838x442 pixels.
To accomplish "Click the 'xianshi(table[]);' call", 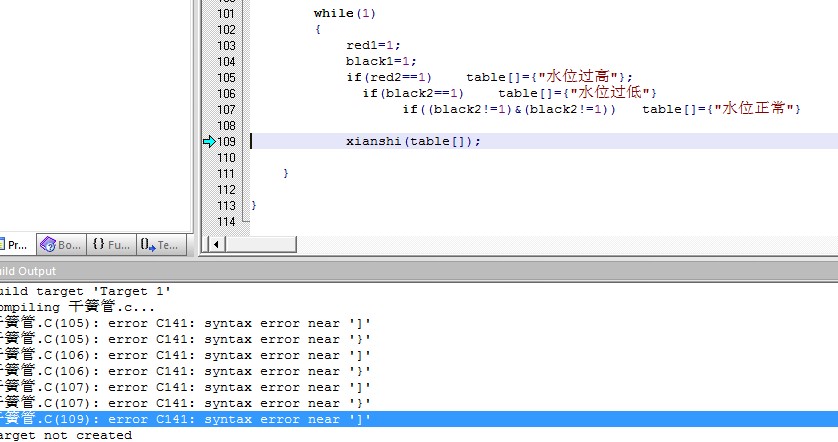I will pos(413,142).
